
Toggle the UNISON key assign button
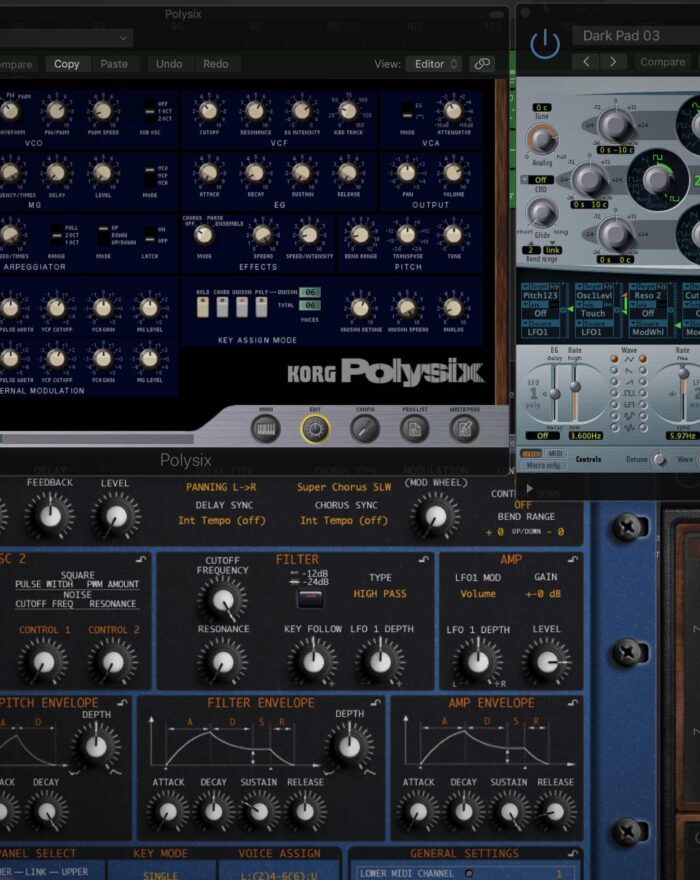tap(242, 307)
